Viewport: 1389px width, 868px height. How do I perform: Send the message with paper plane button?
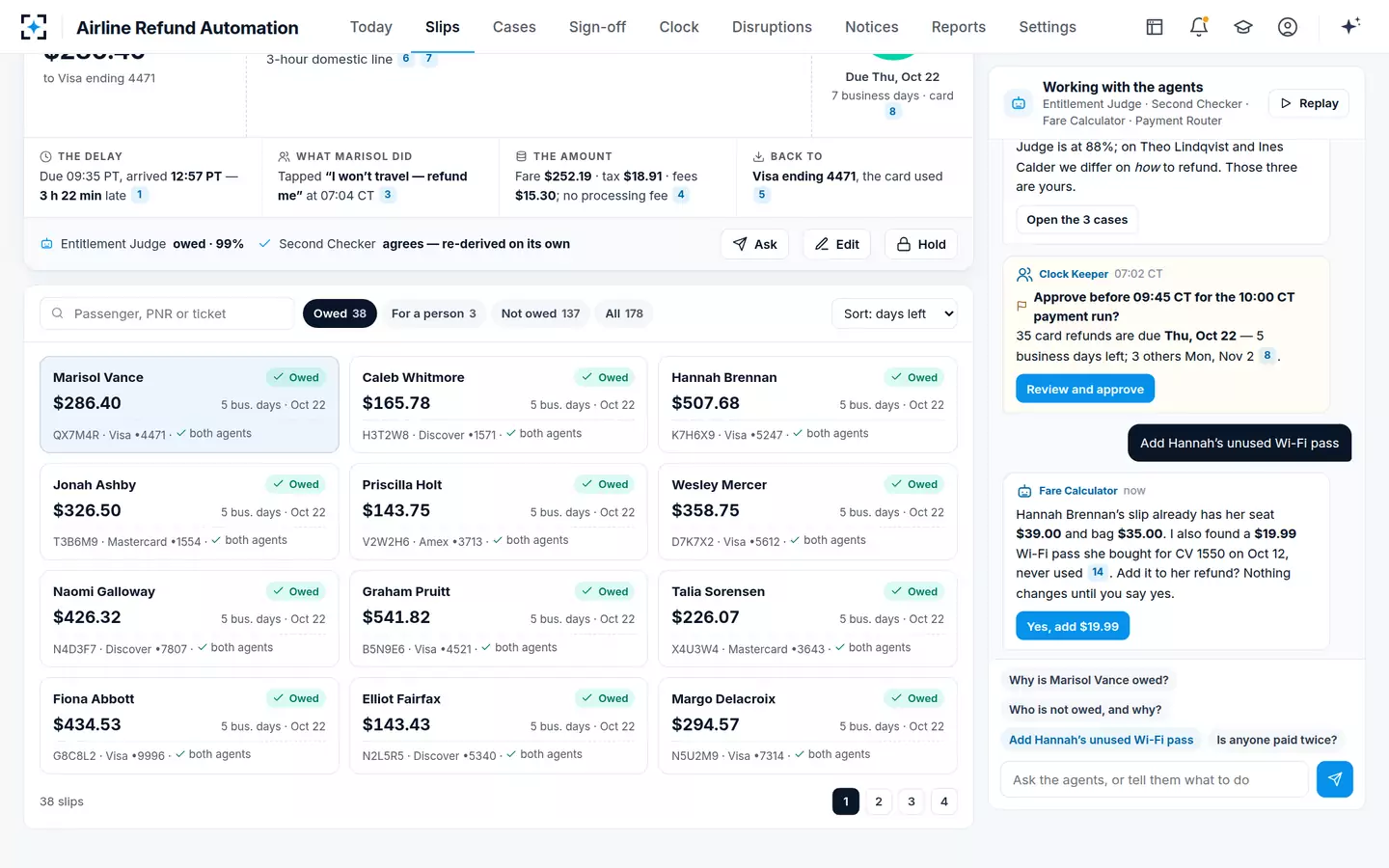coord(1335,779)
